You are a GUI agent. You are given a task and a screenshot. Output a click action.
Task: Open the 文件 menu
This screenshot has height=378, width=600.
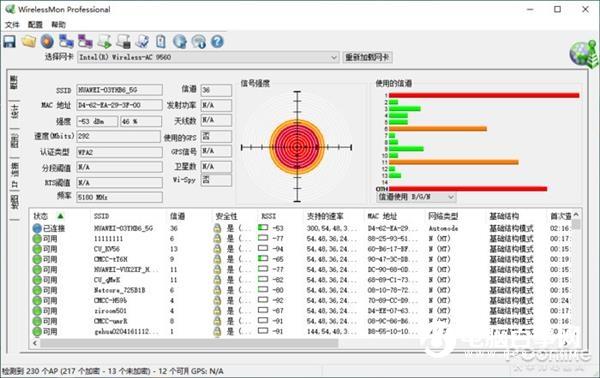coord(12,25)
